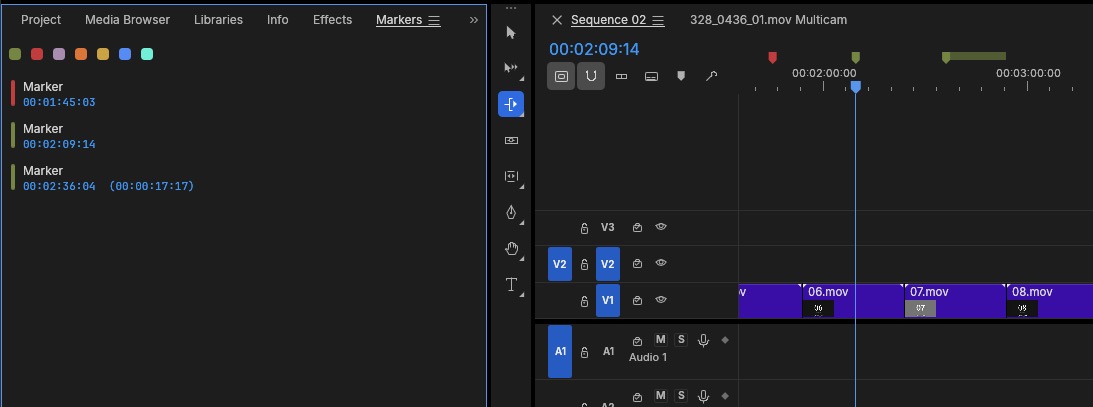Toggle track lock for V1
Screen dimensions: 1093x407
coord(585,301)
